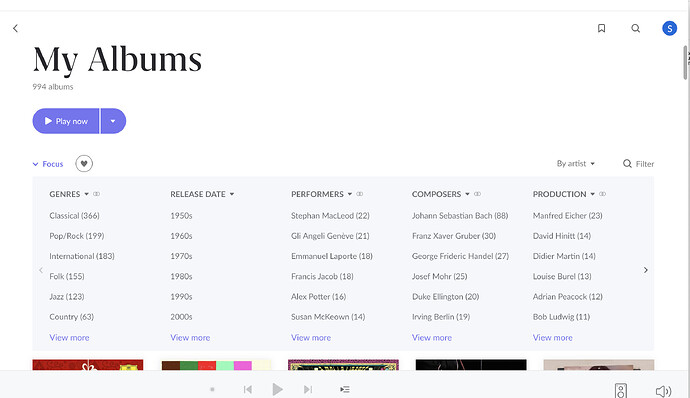Skip to the next track

[308, 389]
